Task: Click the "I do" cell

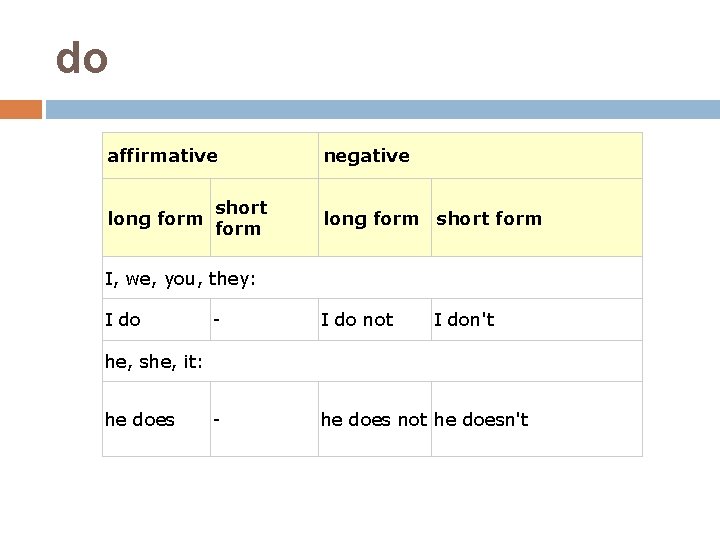Action: (123, 320)
